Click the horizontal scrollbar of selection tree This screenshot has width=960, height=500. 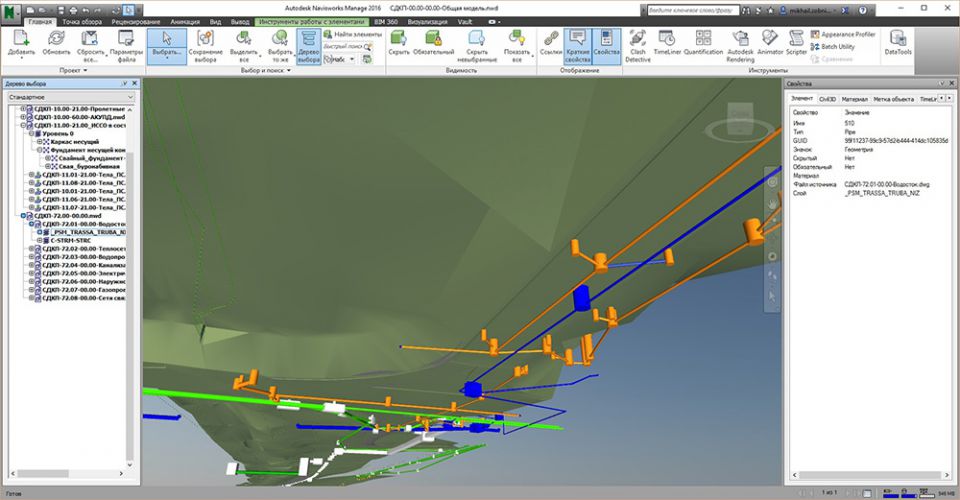point(66,474)
